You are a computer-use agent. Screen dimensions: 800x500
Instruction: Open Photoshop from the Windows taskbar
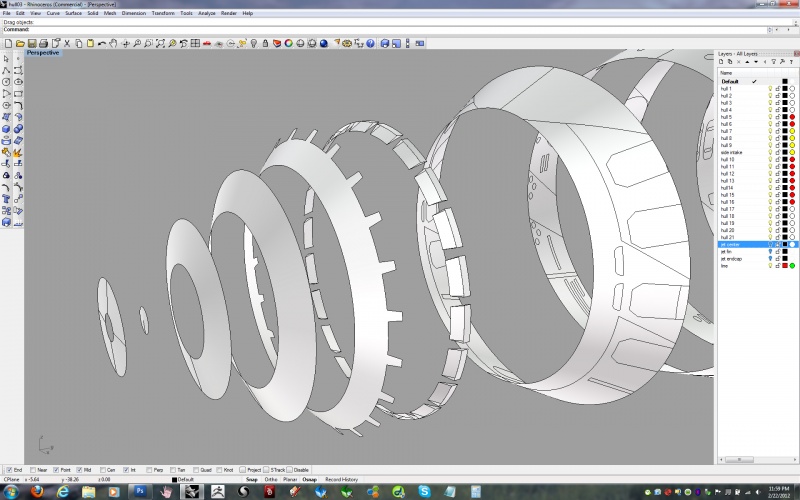click(x=140, y=492)
